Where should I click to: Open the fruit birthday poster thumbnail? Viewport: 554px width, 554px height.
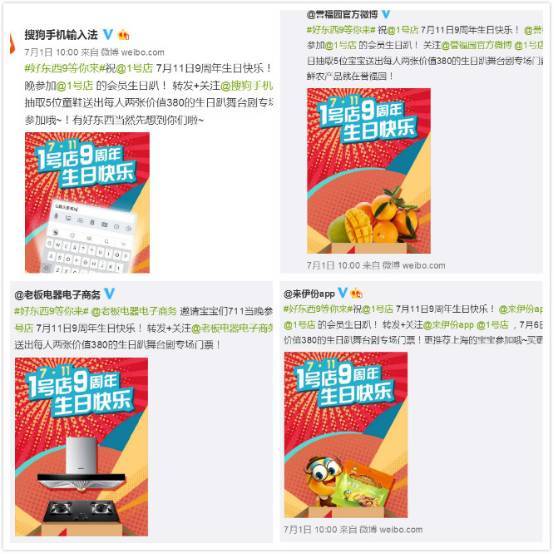click(369, 171)
